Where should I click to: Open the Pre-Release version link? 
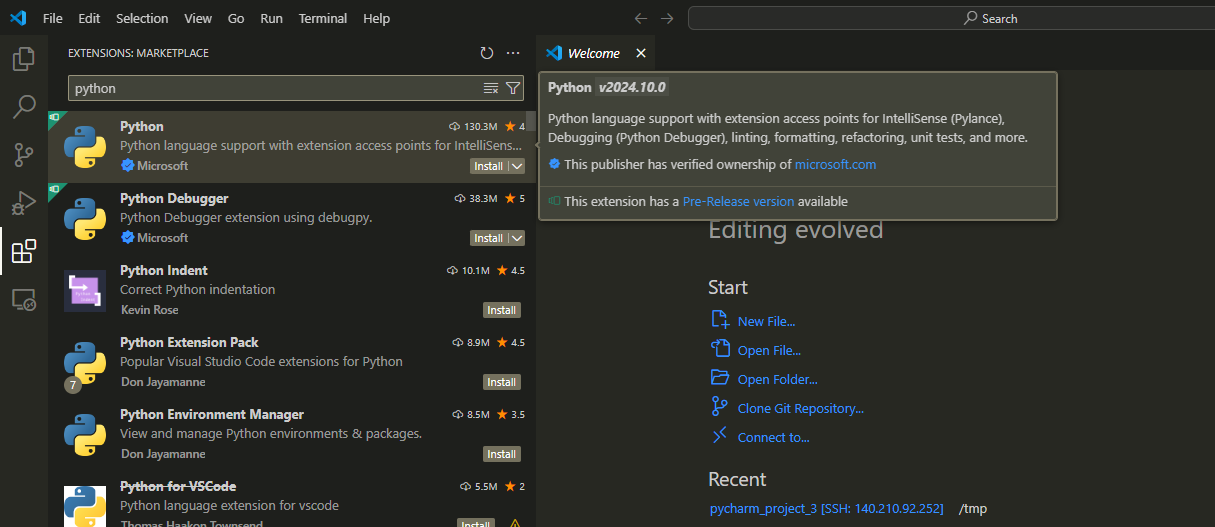tap(738, 201)
